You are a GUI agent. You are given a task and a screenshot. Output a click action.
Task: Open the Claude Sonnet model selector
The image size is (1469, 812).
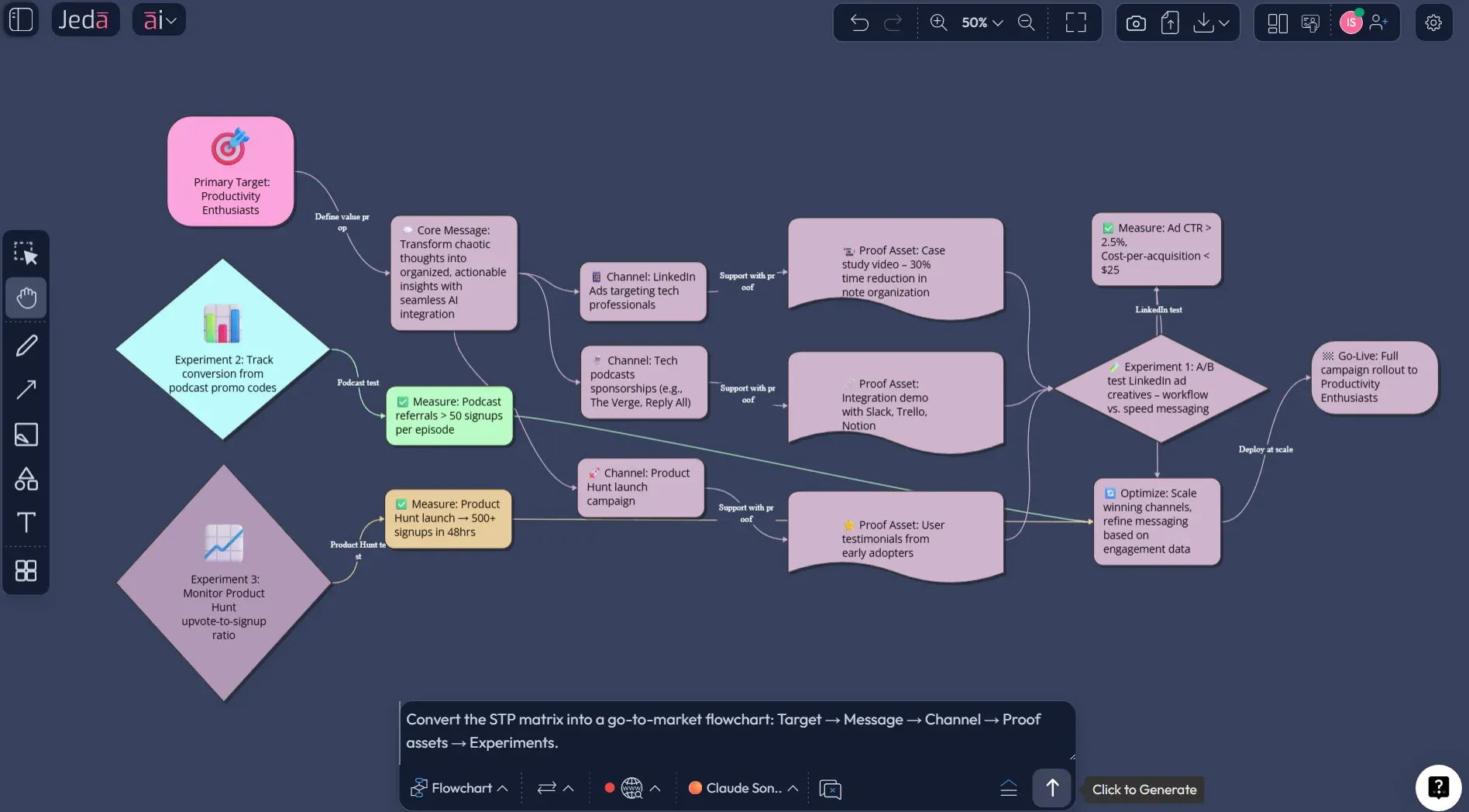point(741,788)
